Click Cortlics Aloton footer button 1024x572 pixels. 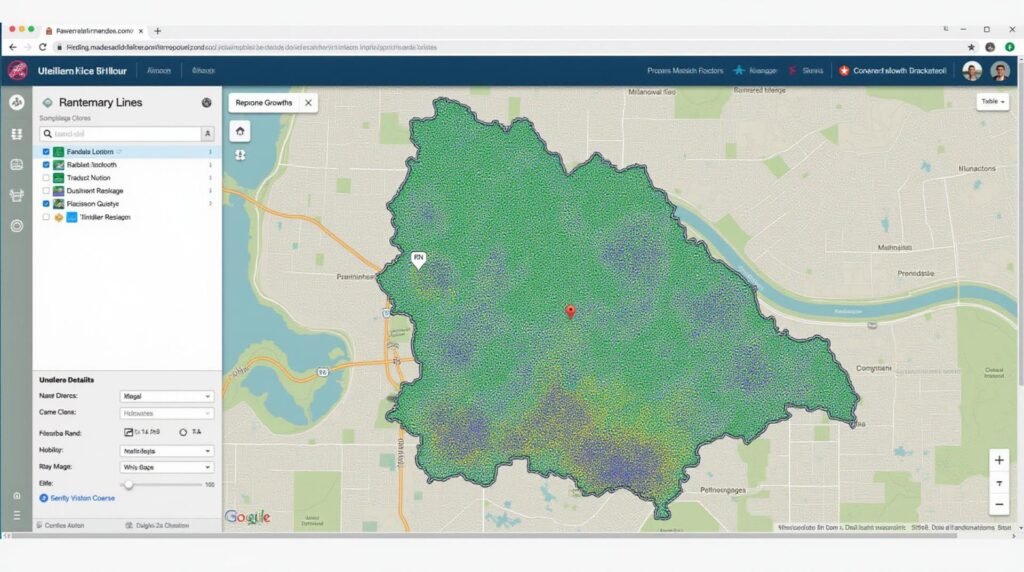[60, 525]
